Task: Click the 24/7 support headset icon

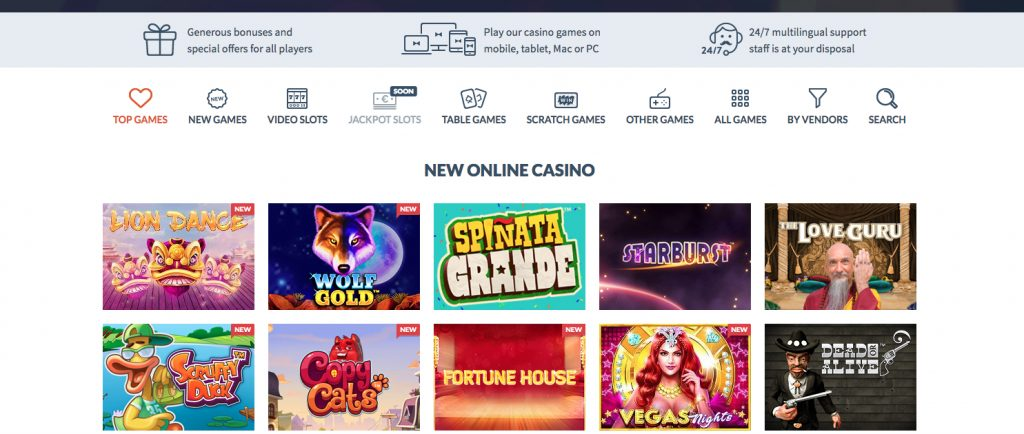Action: click(722, 40)
